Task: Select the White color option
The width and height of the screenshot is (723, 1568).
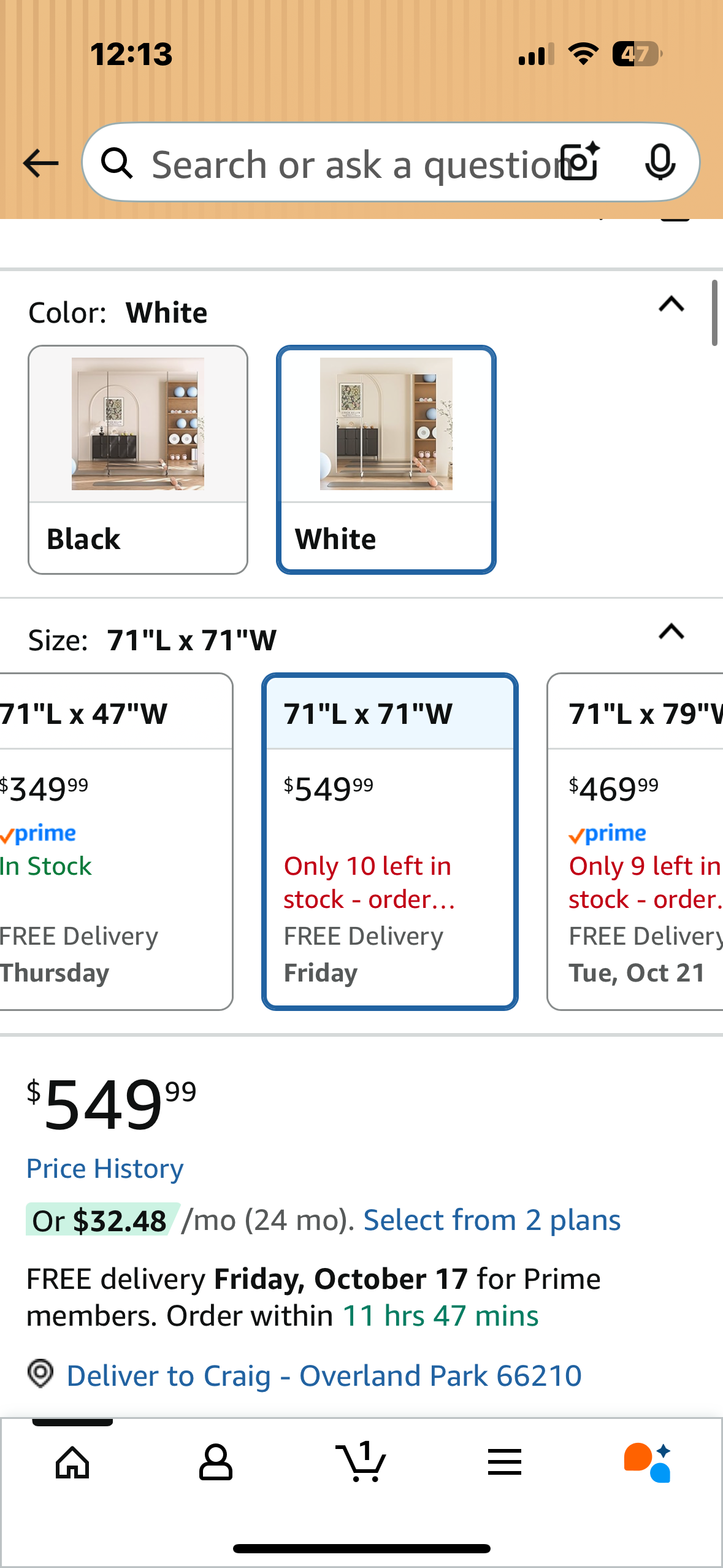Action: (386, 460)
